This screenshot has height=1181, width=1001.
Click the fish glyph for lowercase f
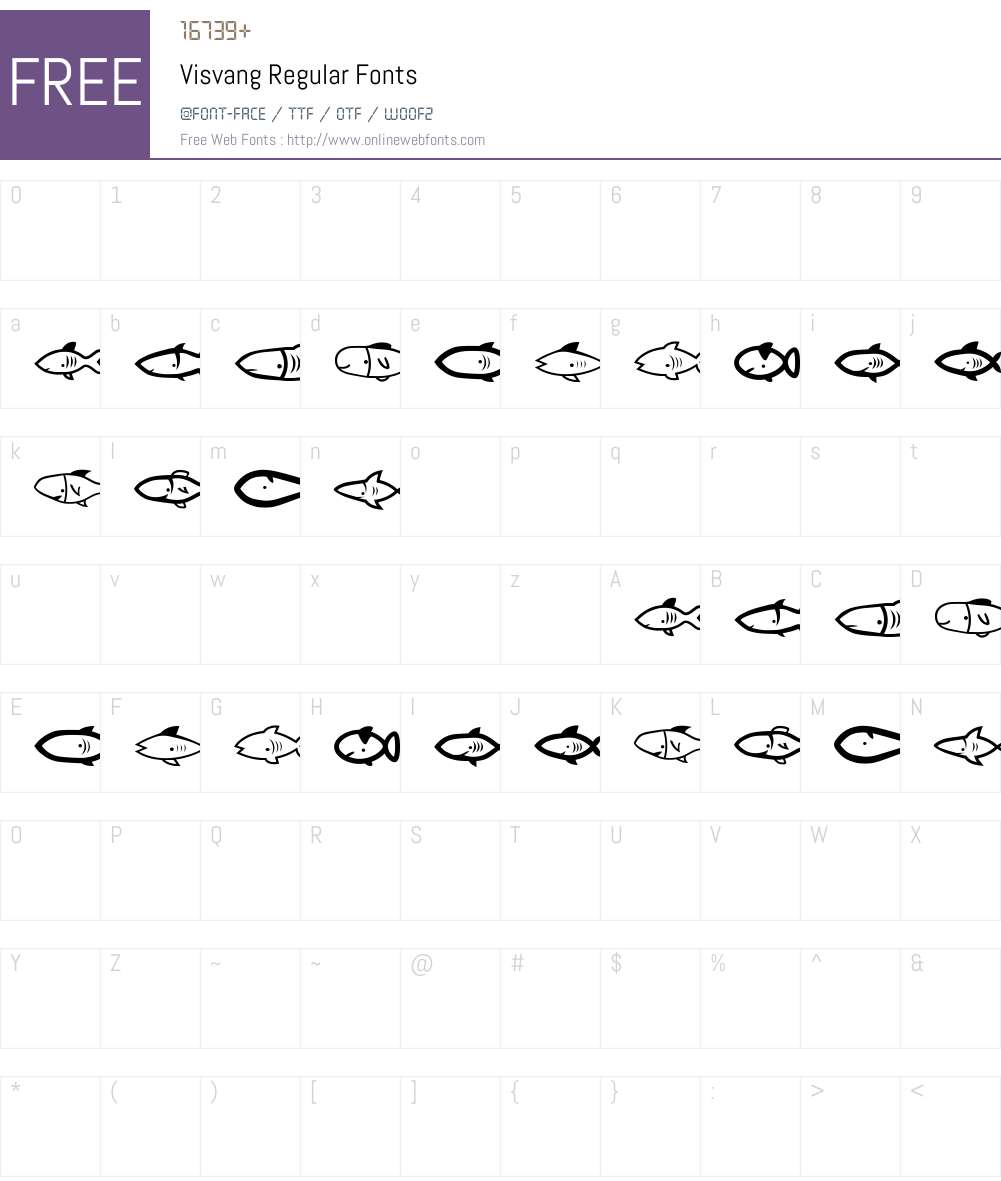click(567, 362)
